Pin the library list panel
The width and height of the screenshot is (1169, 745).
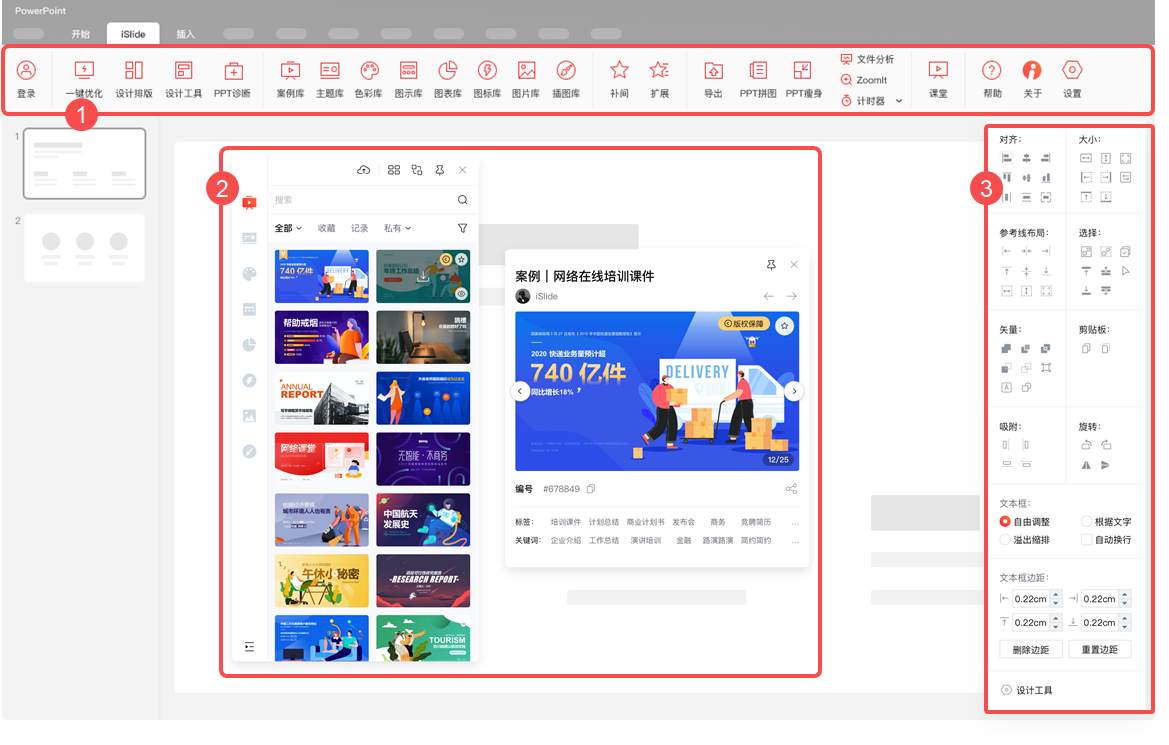point(440,170)
